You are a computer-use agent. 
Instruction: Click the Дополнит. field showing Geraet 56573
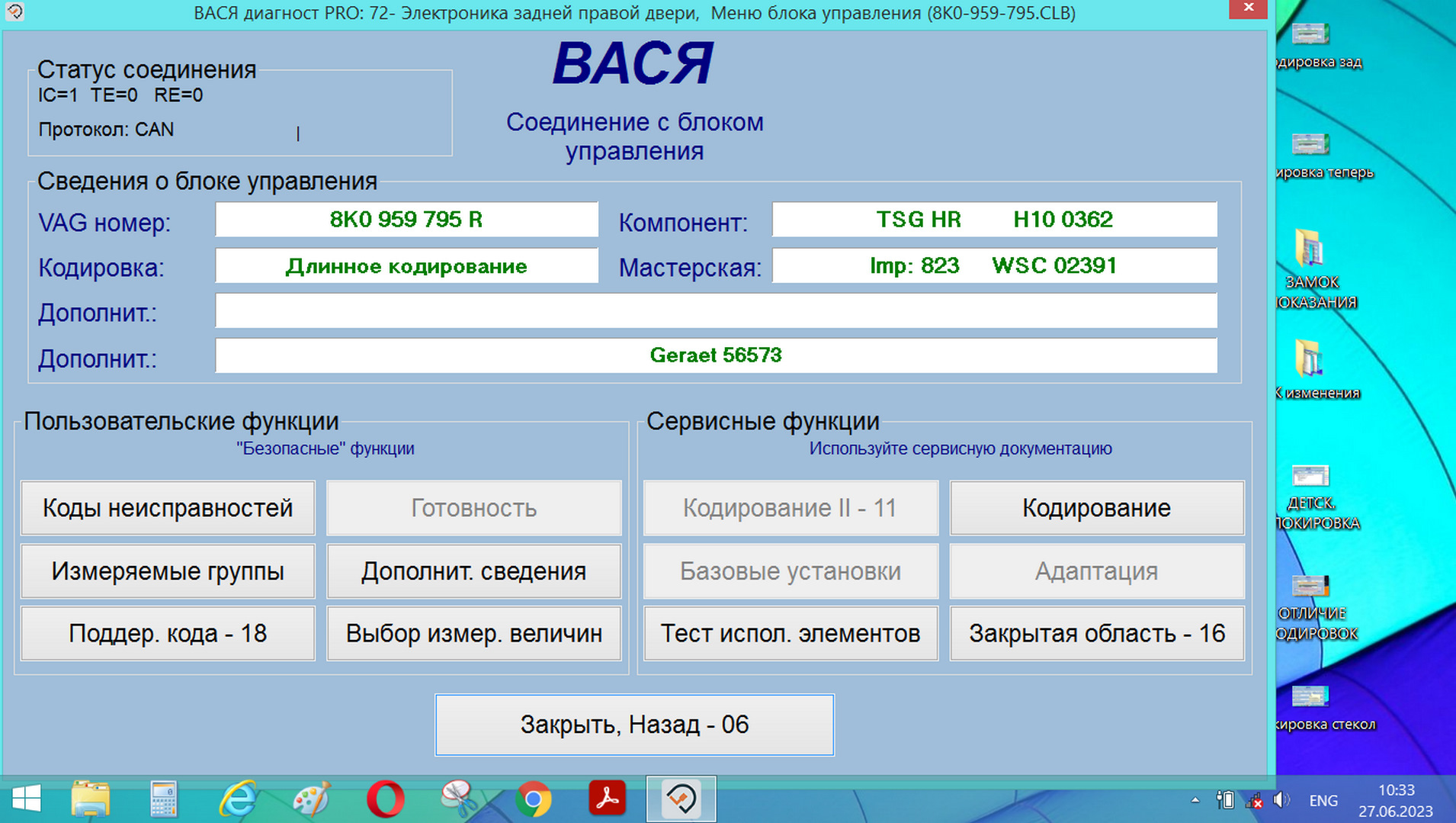coord(716,355)
